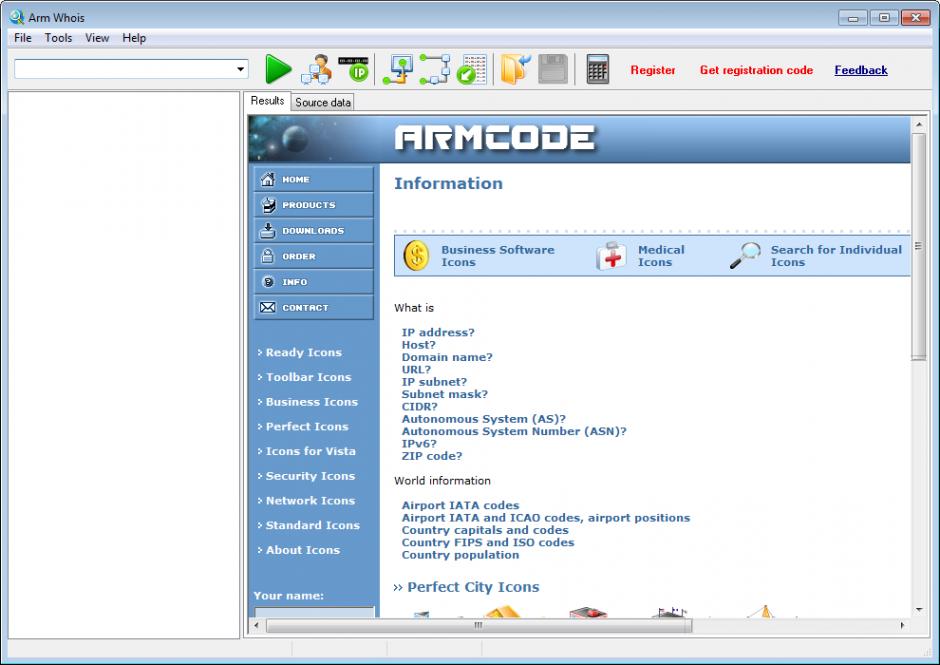Click the checklist with green arrow icon
The height and width of the screenshot is (665, 940).
coord(471,69)
